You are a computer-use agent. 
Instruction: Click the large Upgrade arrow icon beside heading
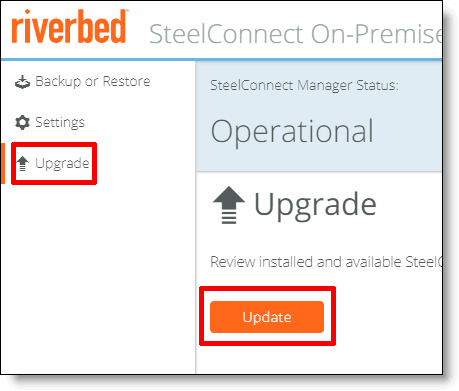[229, 205]
